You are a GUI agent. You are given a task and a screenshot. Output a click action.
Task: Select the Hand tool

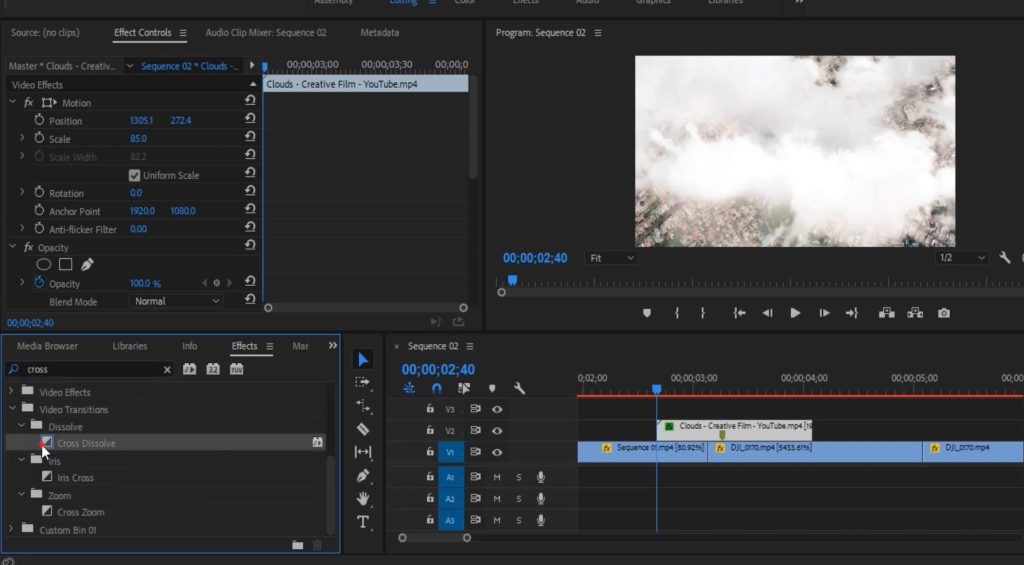363,499
